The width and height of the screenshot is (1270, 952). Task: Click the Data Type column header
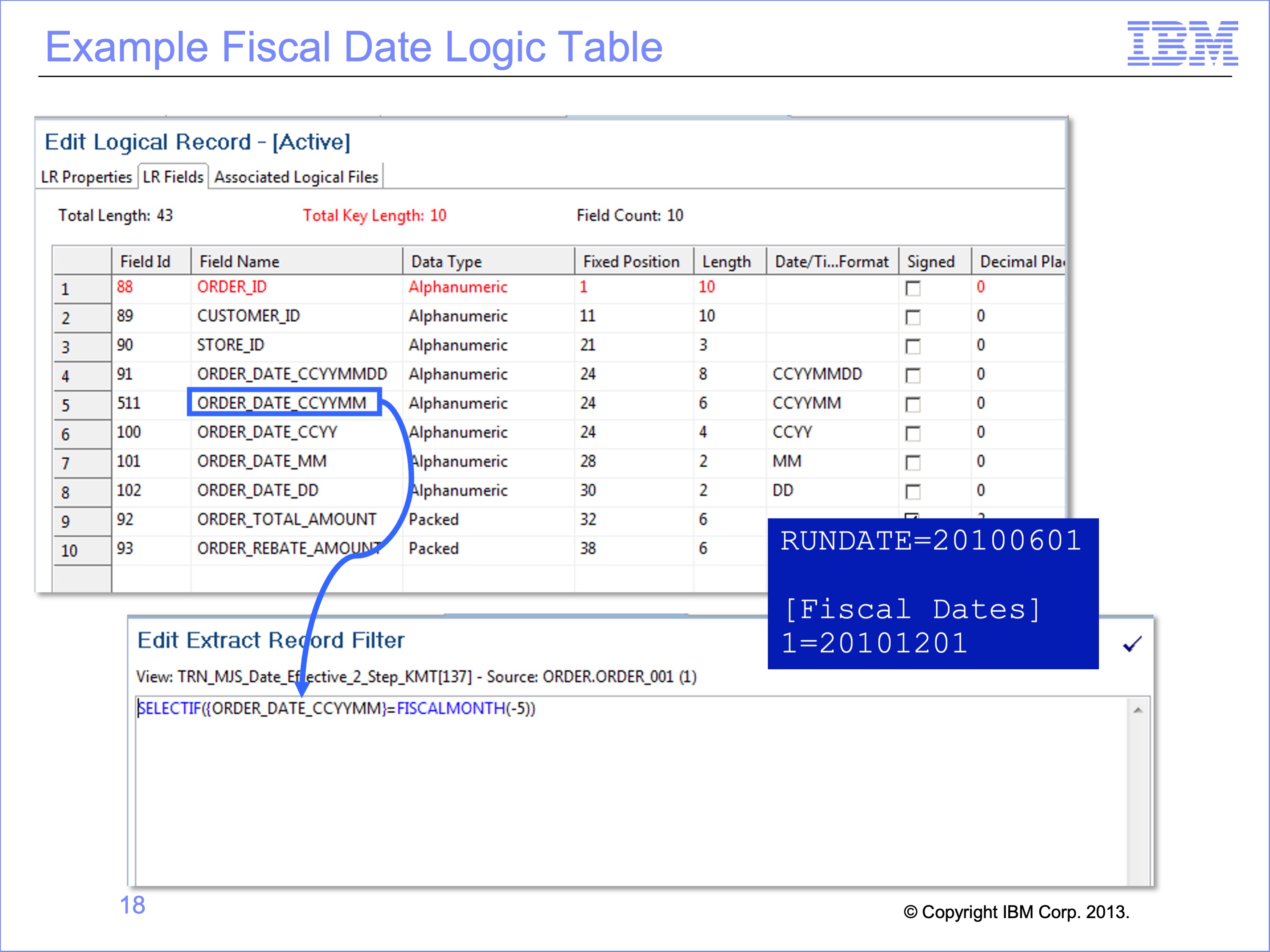(446, 262)
